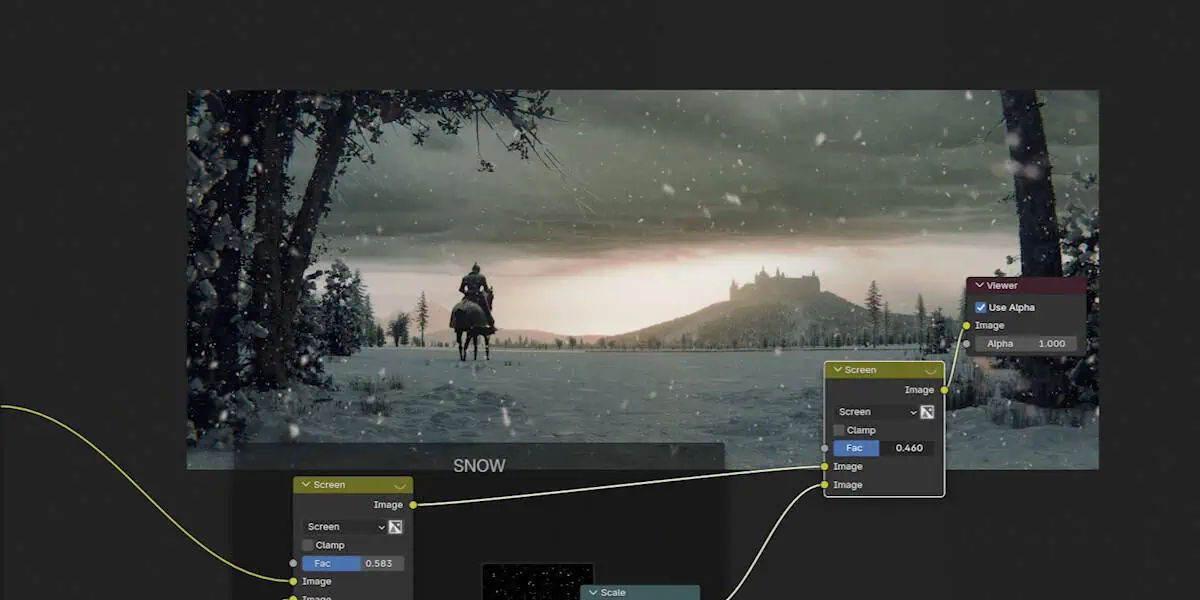Enable Clamp on the right Screen node

click(839, 430)
